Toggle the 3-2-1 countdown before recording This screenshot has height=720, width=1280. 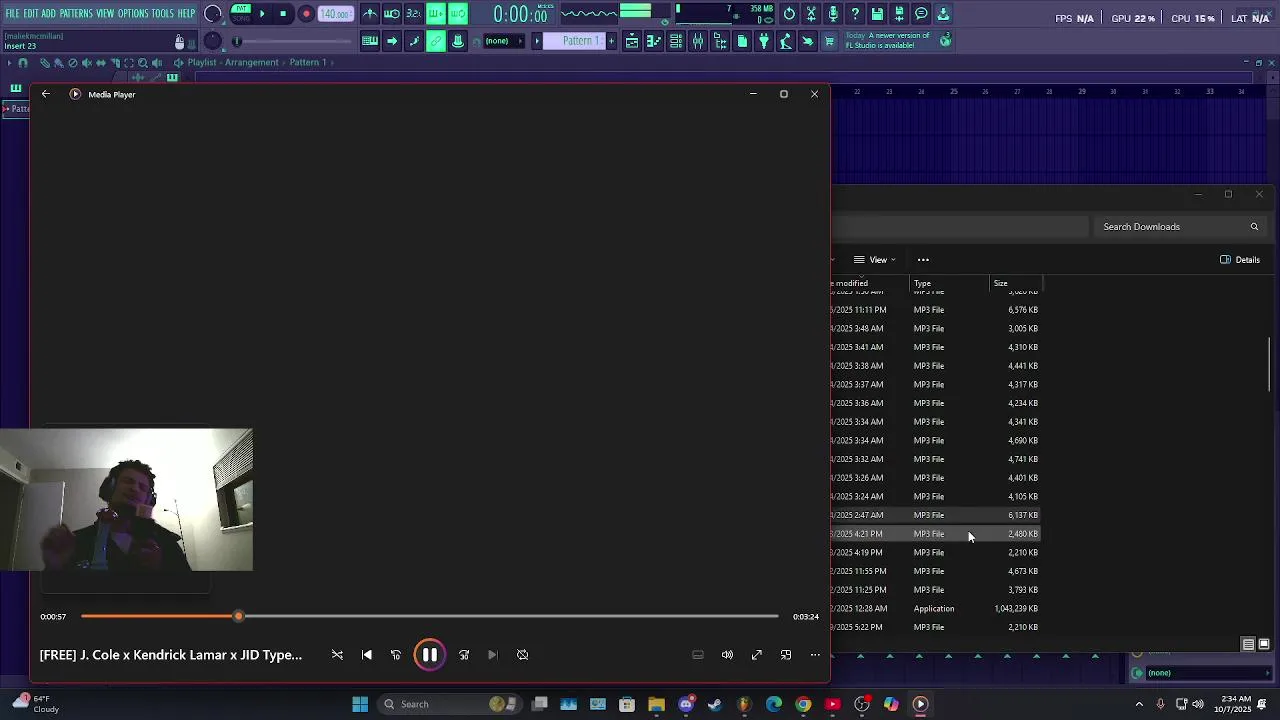(x=413, y=14)
